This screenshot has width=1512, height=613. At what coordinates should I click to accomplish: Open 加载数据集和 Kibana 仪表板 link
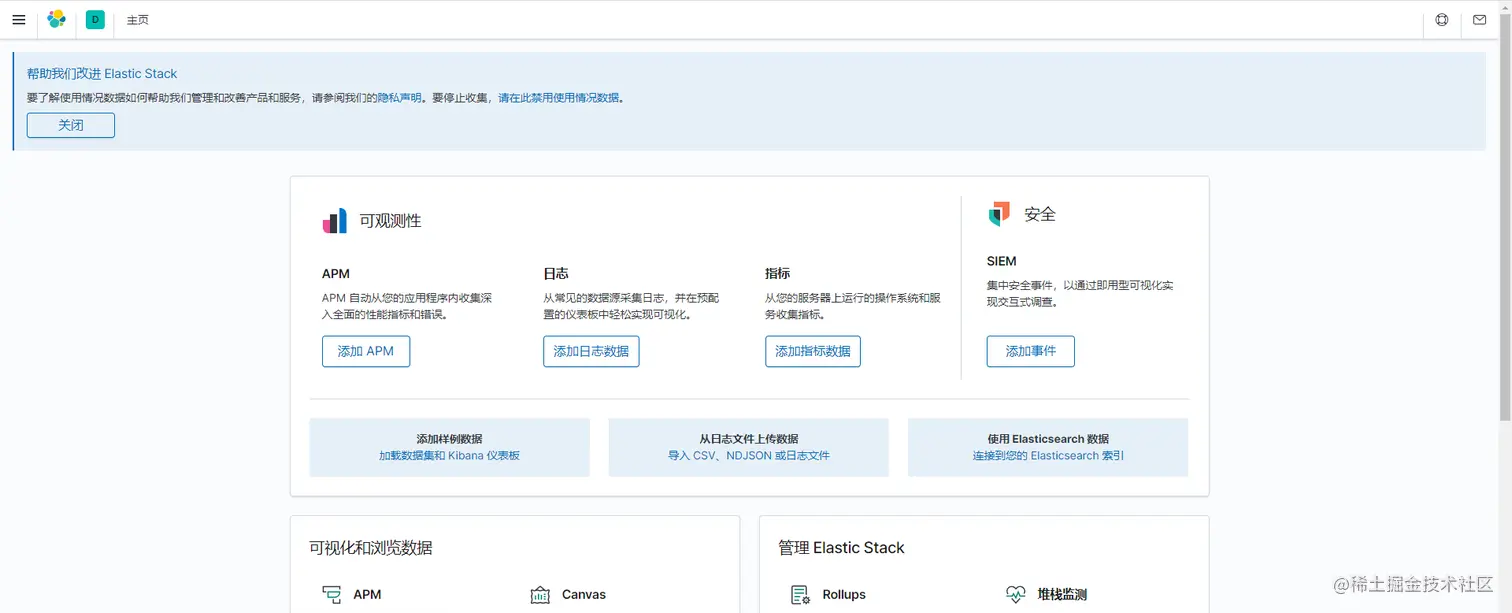coord(449,455)
